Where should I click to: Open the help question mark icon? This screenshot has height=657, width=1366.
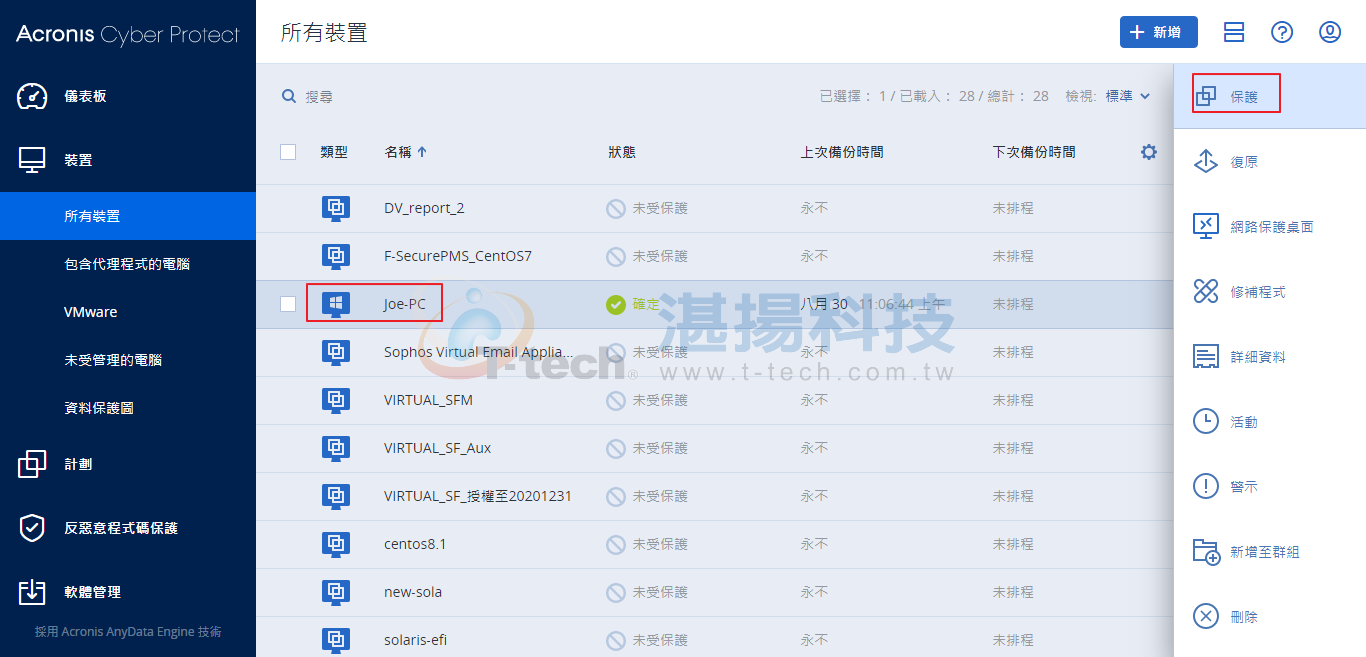tap(1282, 32)
